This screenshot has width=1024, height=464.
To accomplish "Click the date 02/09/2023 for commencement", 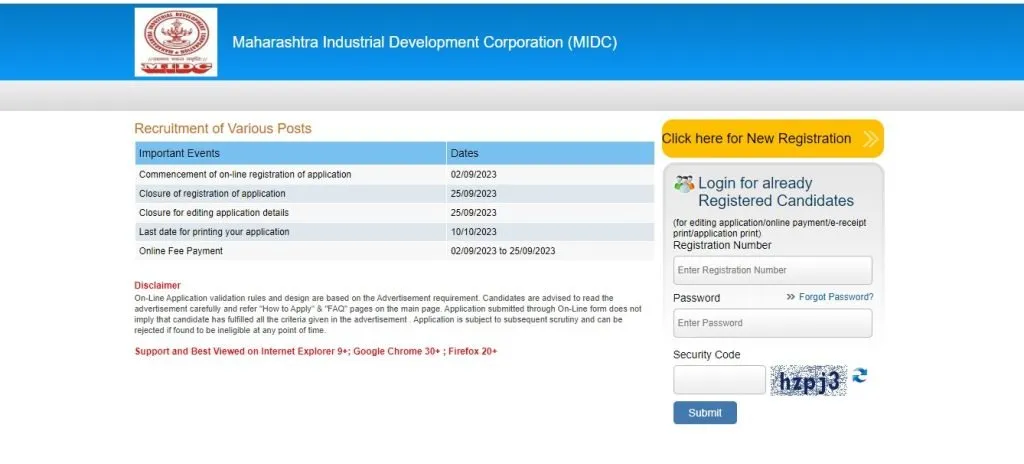I will [x=473, y=174].
